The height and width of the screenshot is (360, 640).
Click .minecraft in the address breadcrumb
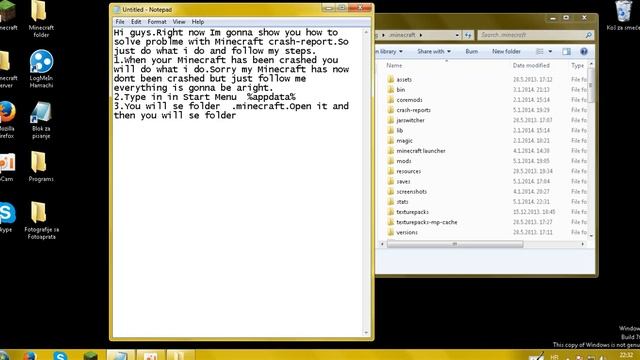tap(402, 35)
